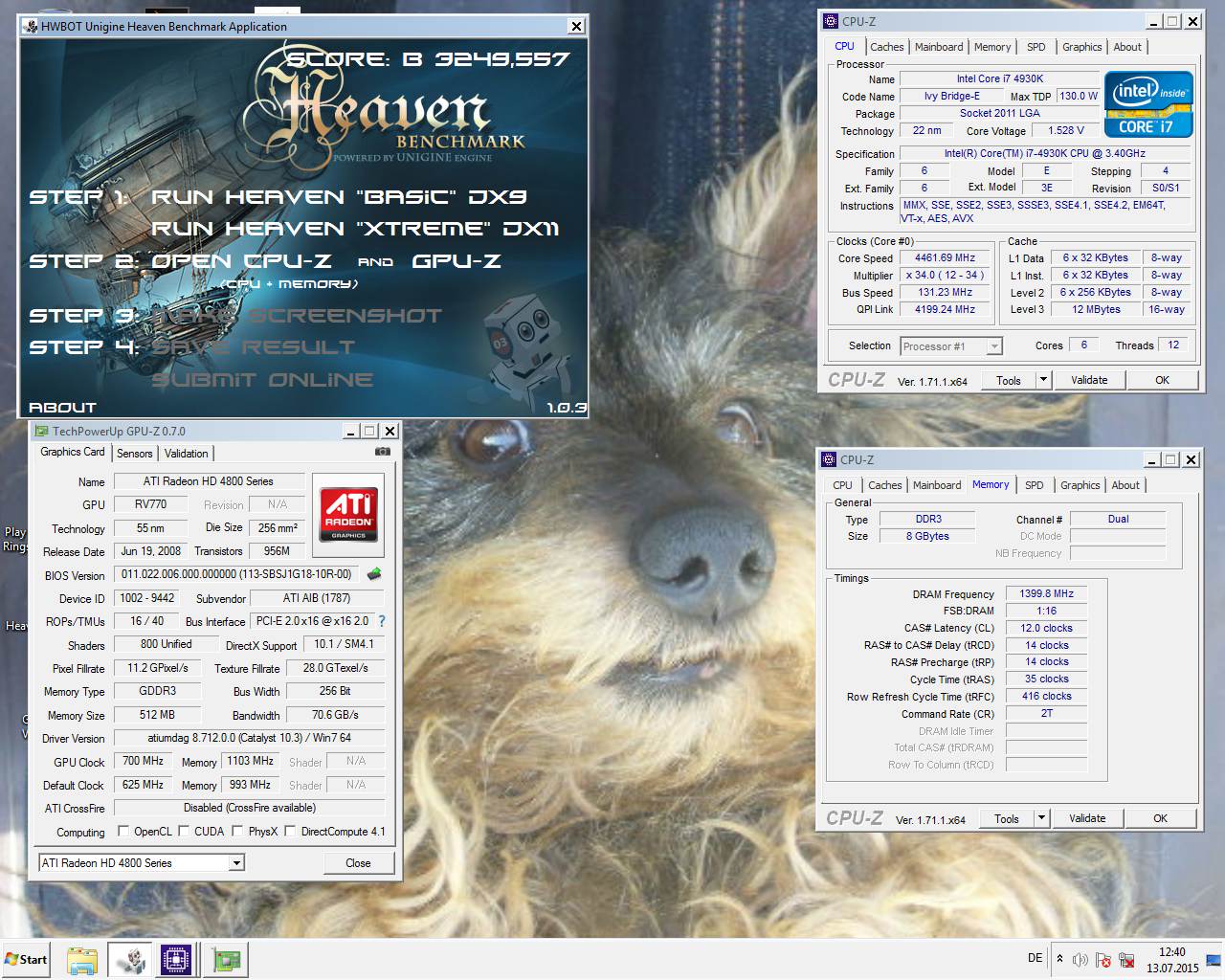Open the Mainboard tab in top CPU-Z window
The image size is (1225, 980).
(939, 47)
